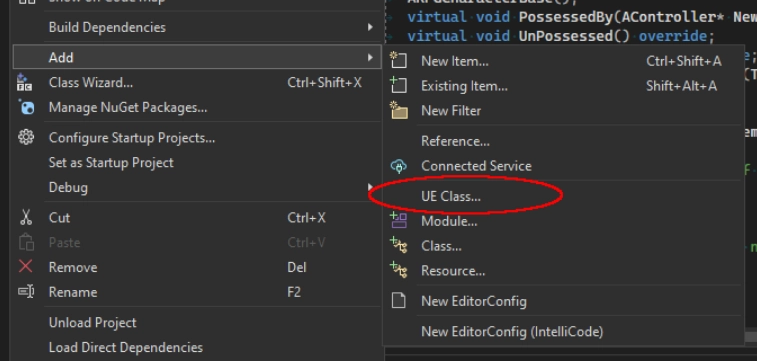Click the New EditorConfig document icon

click(x=398, y=301)
